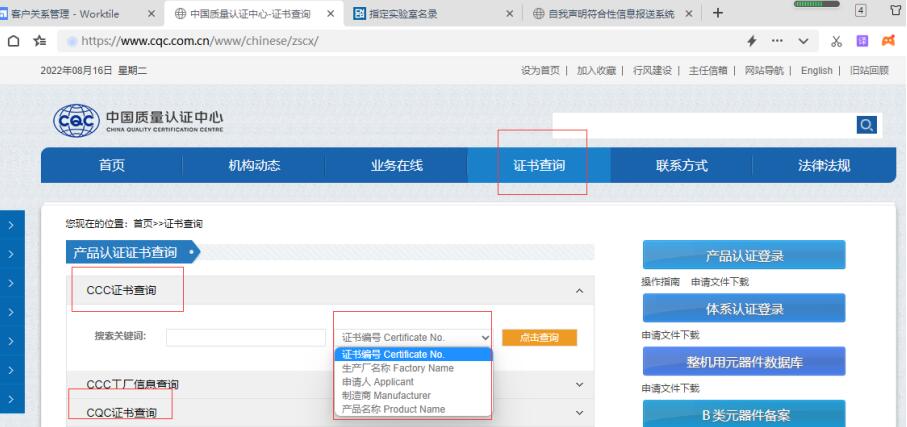This screenshot has width=907, height=427.
Task: Click the scissors screenshot tool icon
Action: click(837, 38)
